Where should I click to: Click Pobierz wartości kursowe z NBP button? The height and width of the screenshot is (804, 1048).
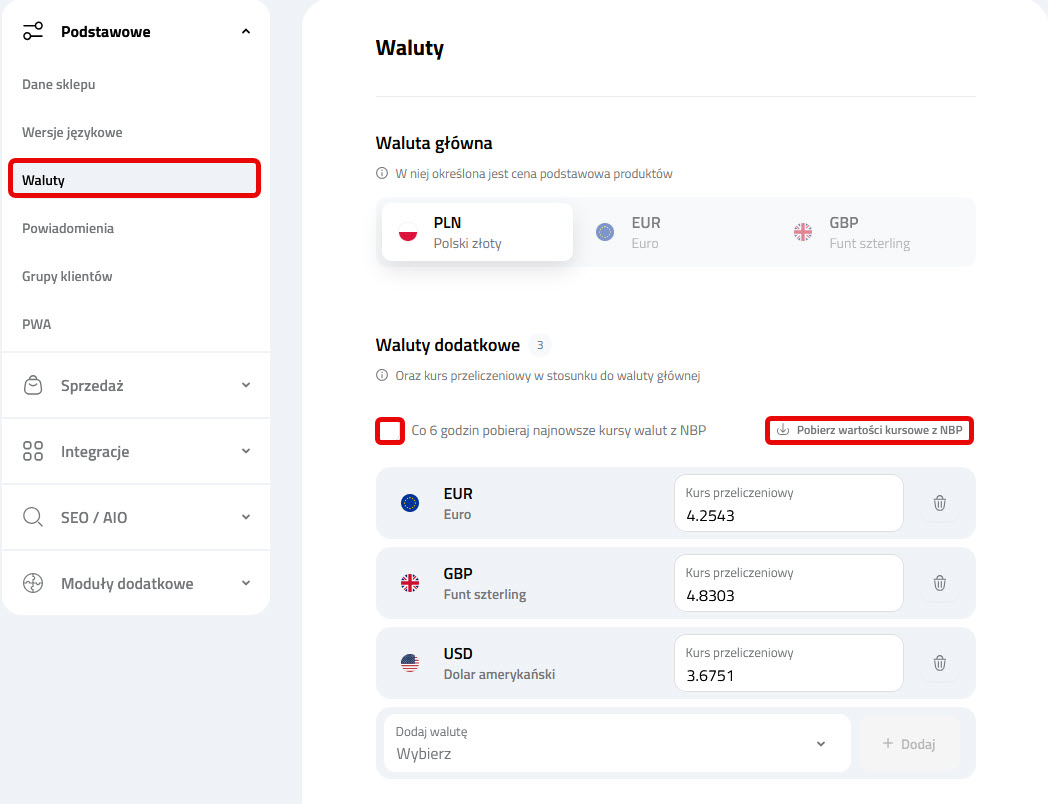868,430
